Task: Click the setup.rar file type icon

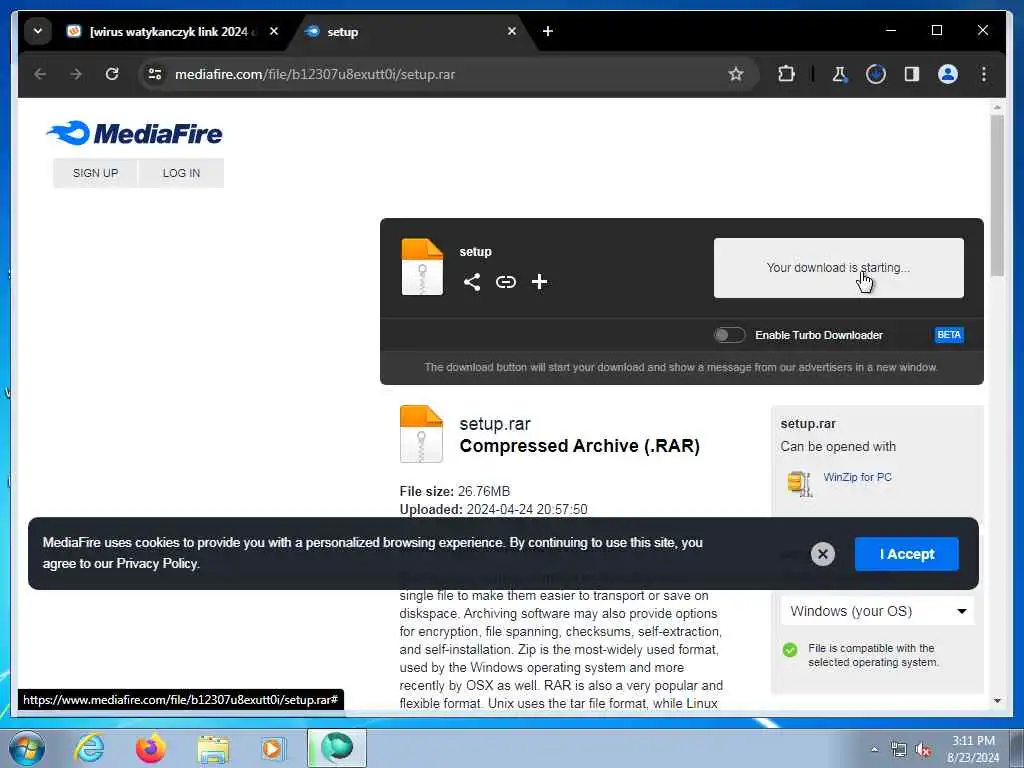Action: pos(421,434)
